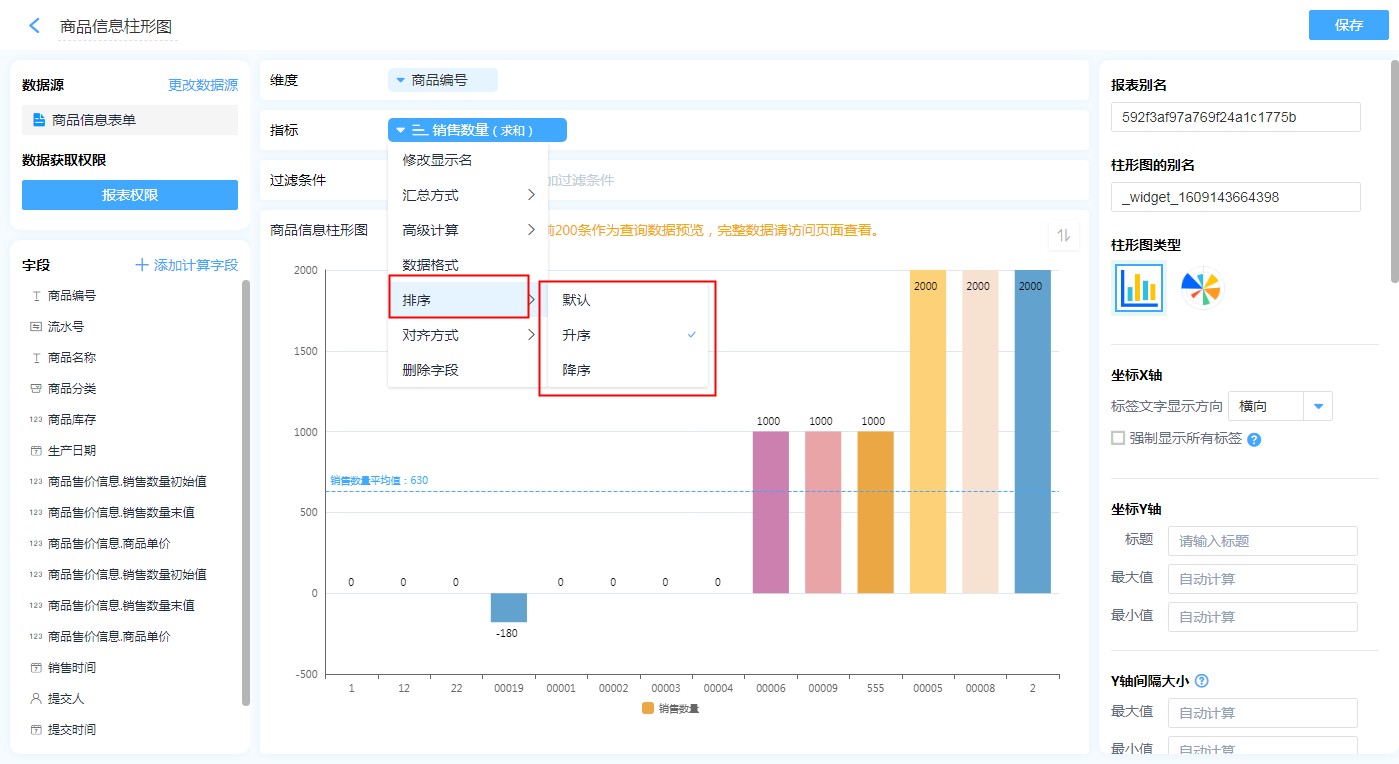This screenshot has width=1399, height=764.
Task: Click the 更改数据源 link
Action: coord(203,85)
